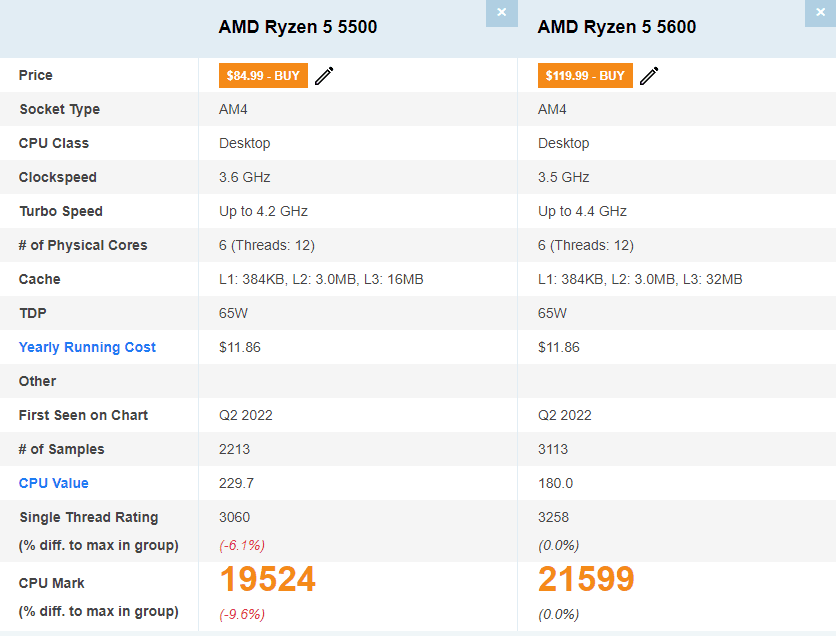The image size is (836, 636).
Task: Click CPU value 229.7
Action: pos(236,483)
